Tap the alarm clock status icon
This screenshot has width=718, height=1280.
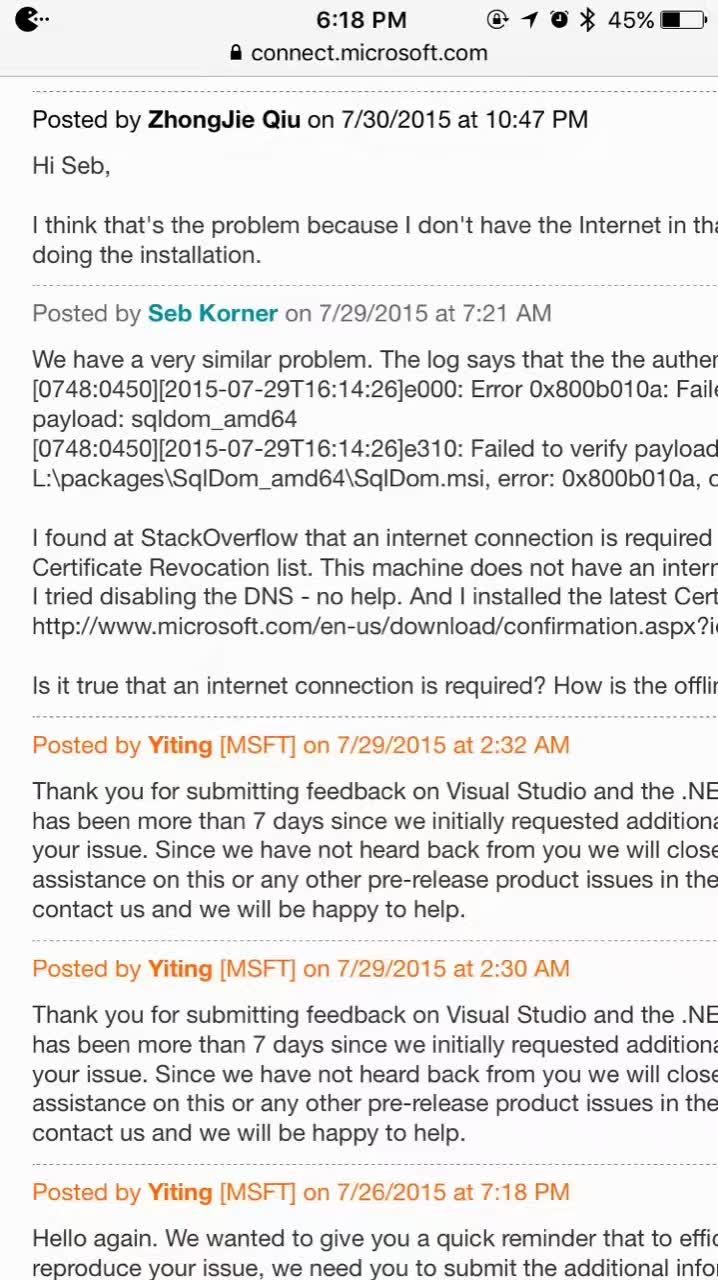[x=559, y=19]
